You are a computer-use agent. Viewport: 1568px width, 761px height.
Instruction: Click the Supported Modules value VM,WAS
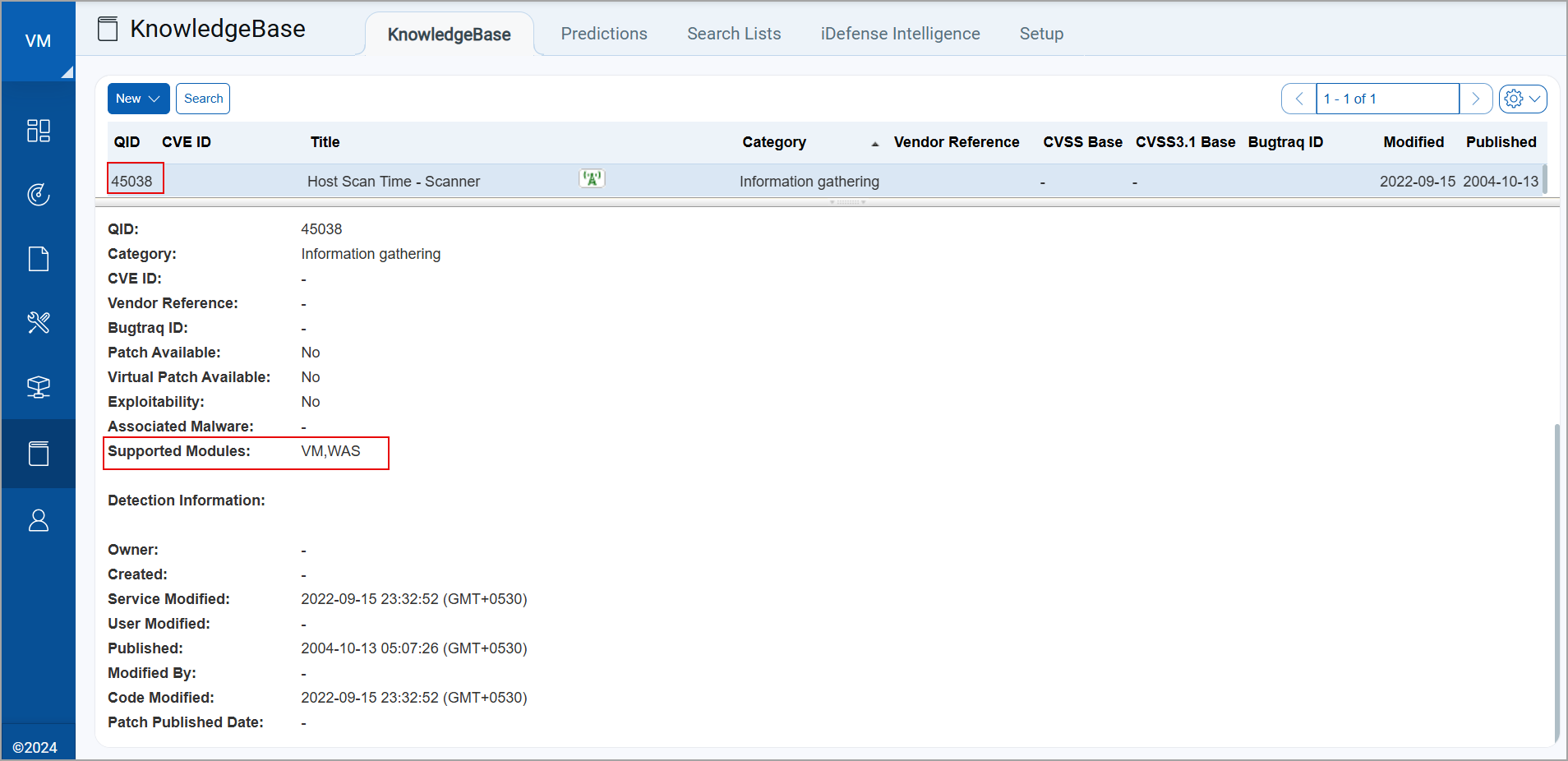pos(330,451)
